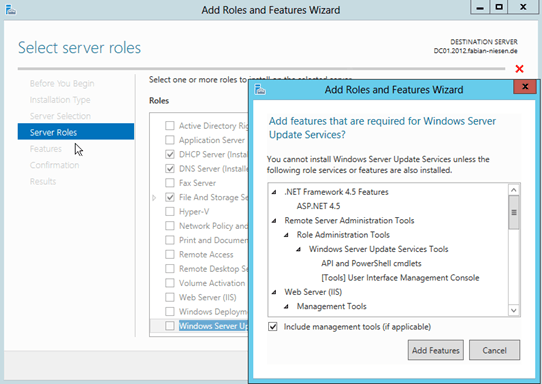Toggle the DNS Server checkbox

[x=170, y=169]
